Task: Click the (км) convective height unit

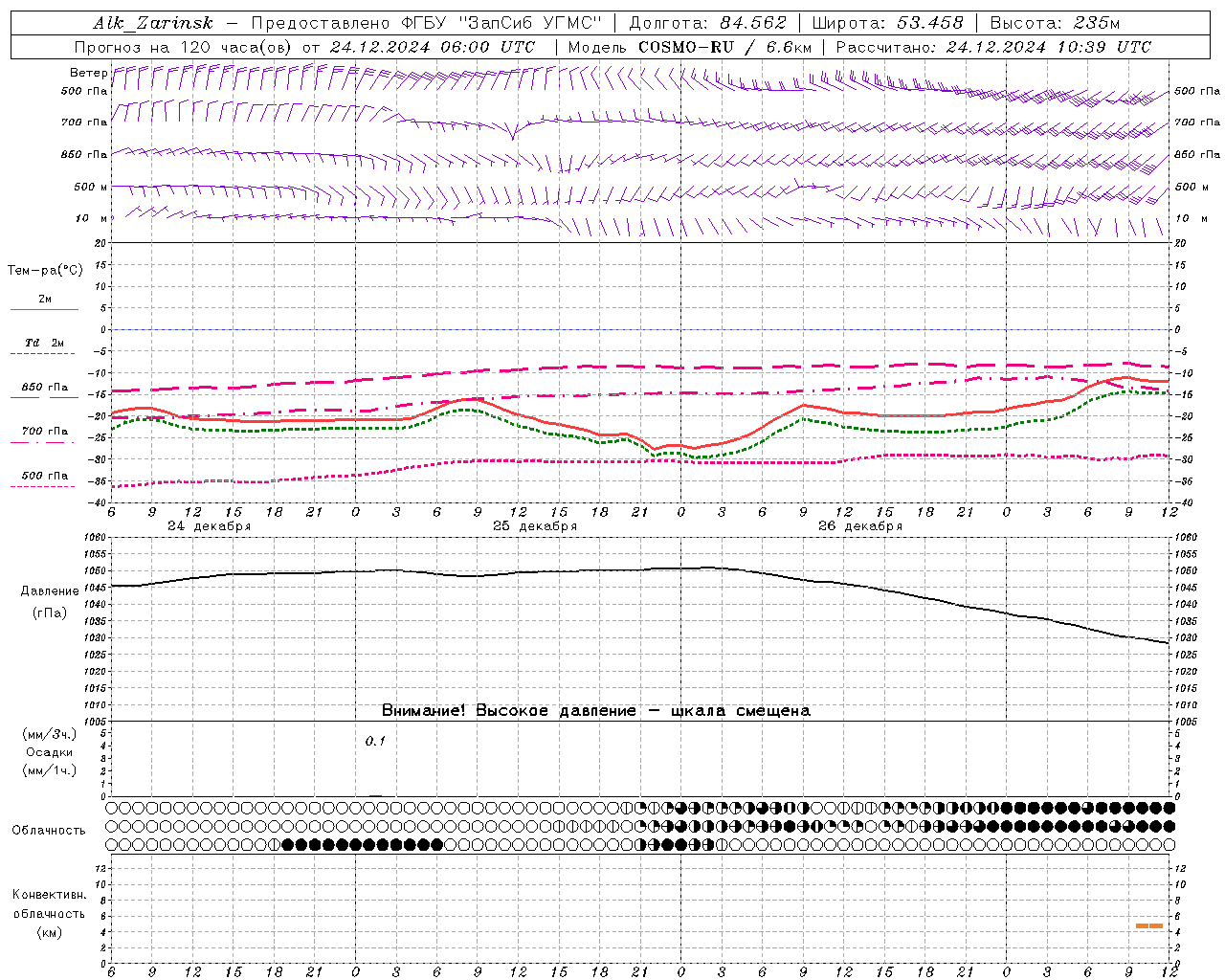Action: coord(49,932)
